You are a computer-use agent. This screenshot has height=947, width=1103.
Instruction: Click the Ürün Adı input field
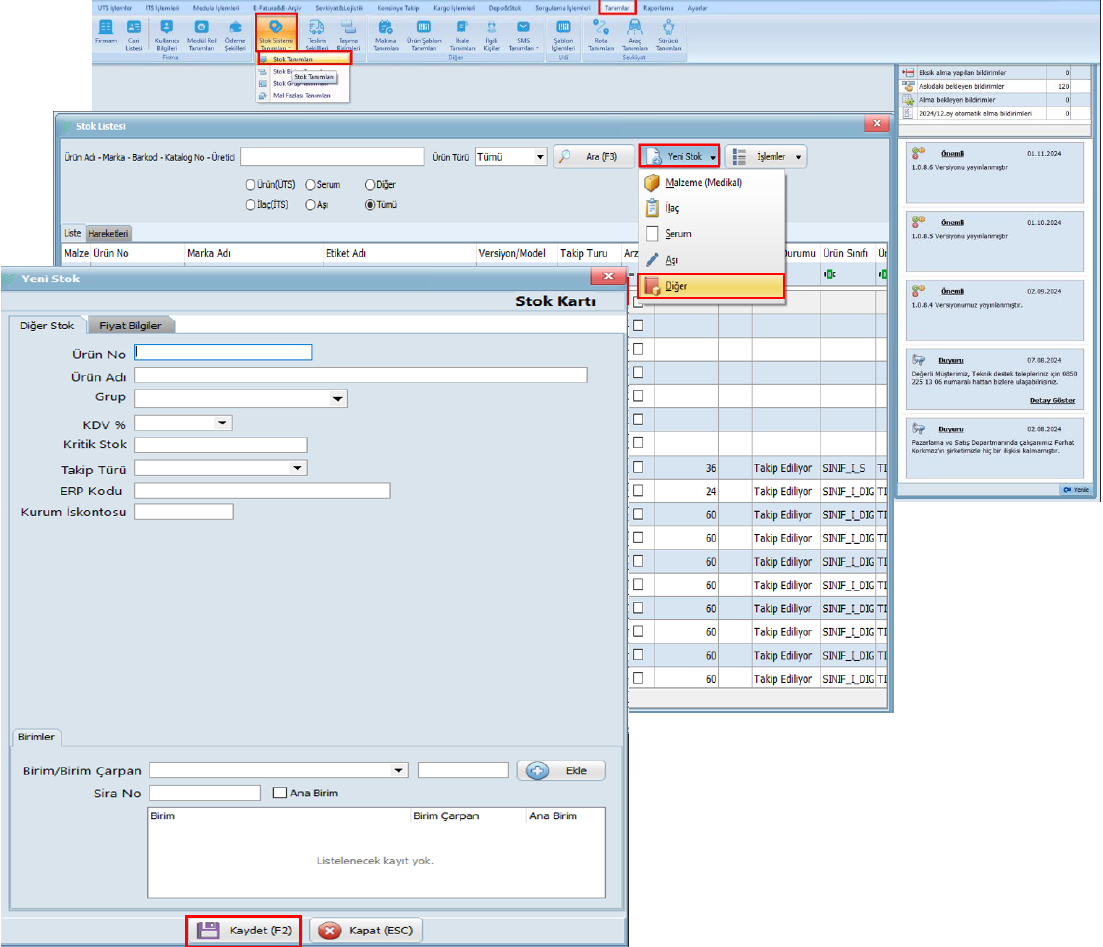point(360,375)
